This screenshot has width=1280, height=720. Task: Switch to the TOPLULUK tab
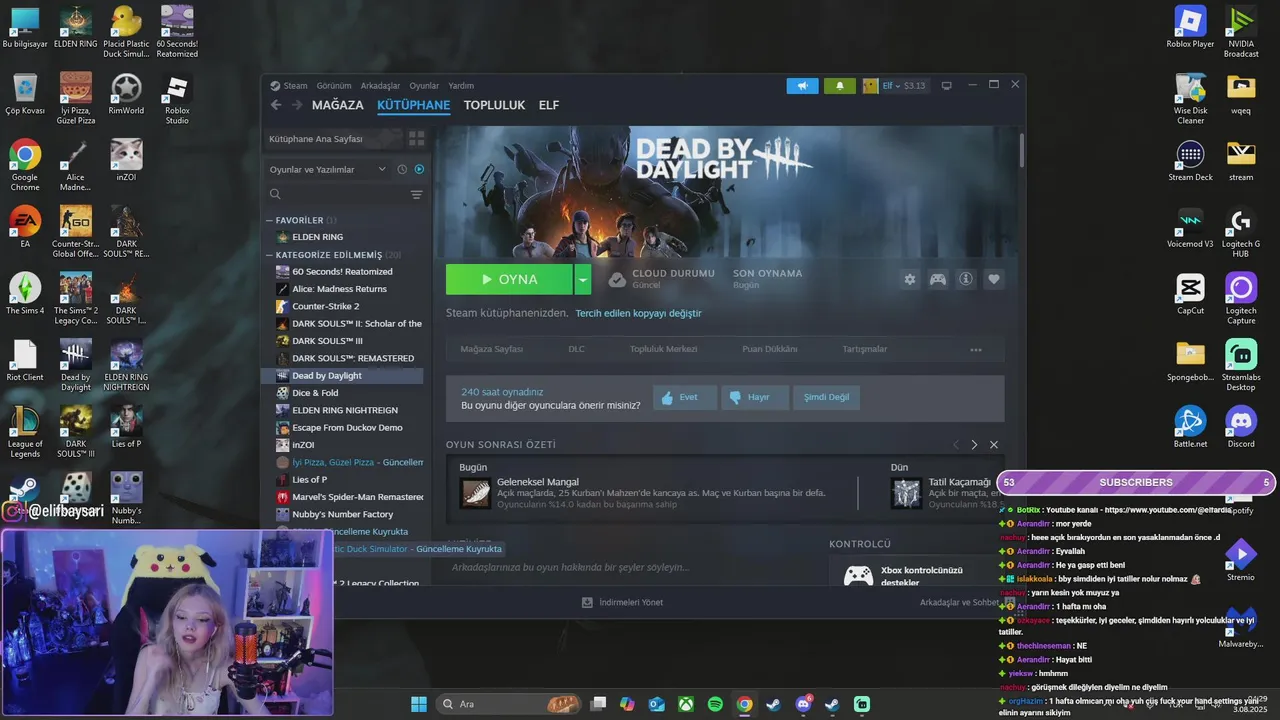(494, 105)
